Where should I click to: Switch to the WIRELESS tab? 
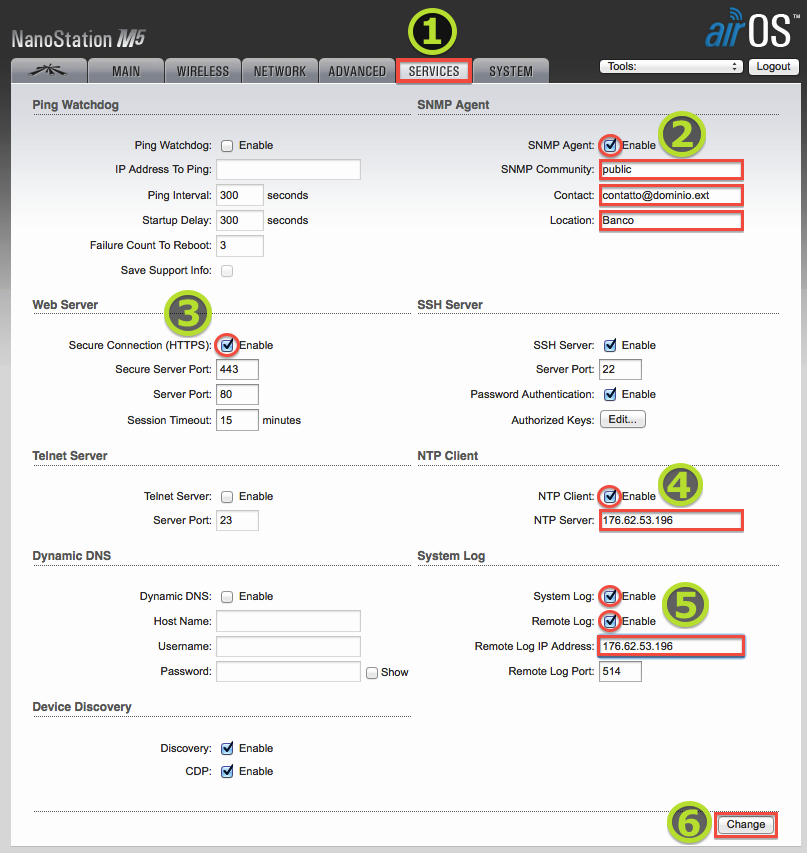[203, 71]
